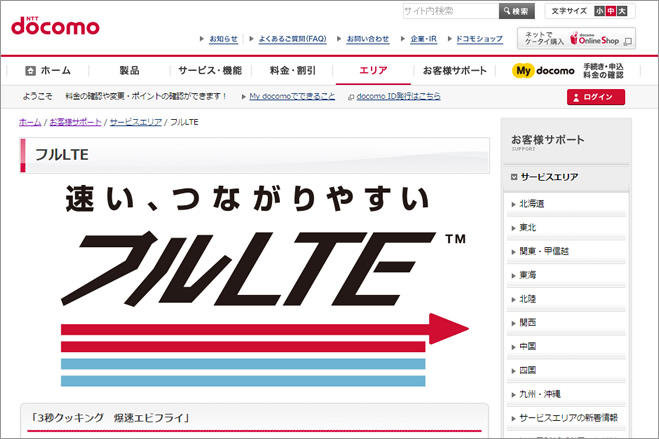The width and height of the screenshot is (659, 439).
Task: Open the エリア menu tab
Action: coord(373,71)
